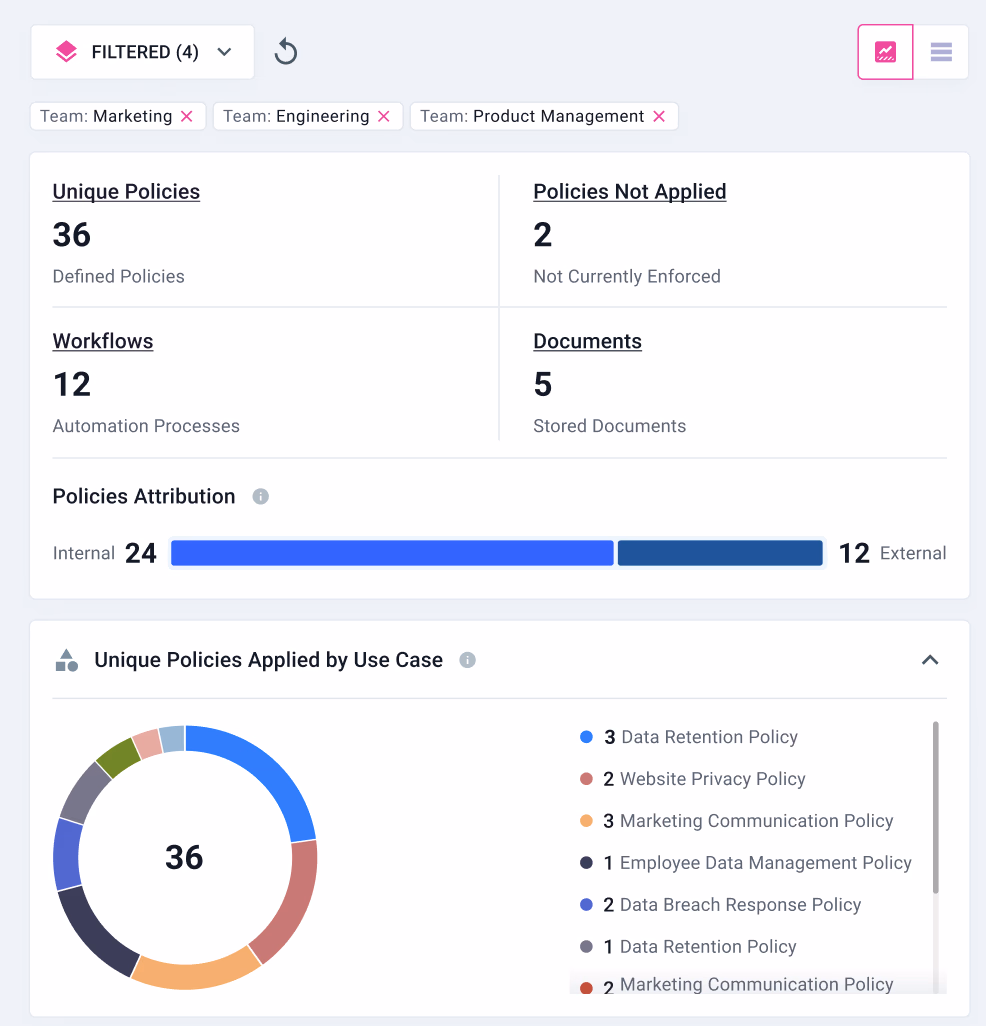Open the Workflows metric link
986x1026 pixels.
click(102, 341)
